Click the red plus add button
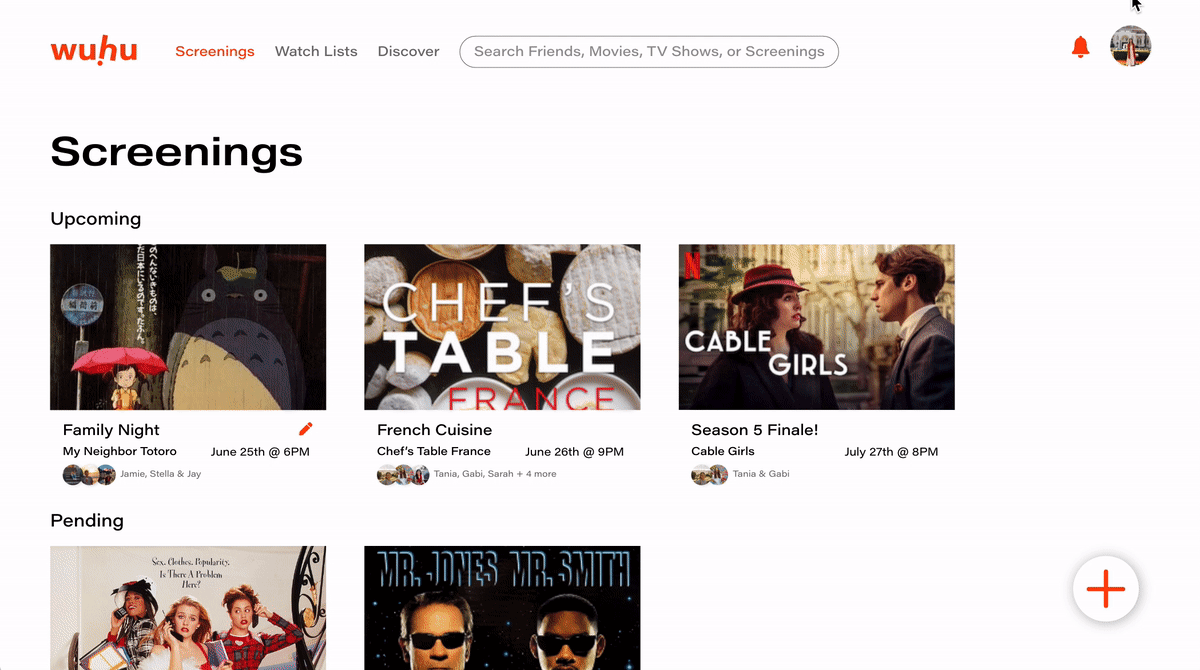The height and width of the screenshot is (670, 1200). (1105, 589)
